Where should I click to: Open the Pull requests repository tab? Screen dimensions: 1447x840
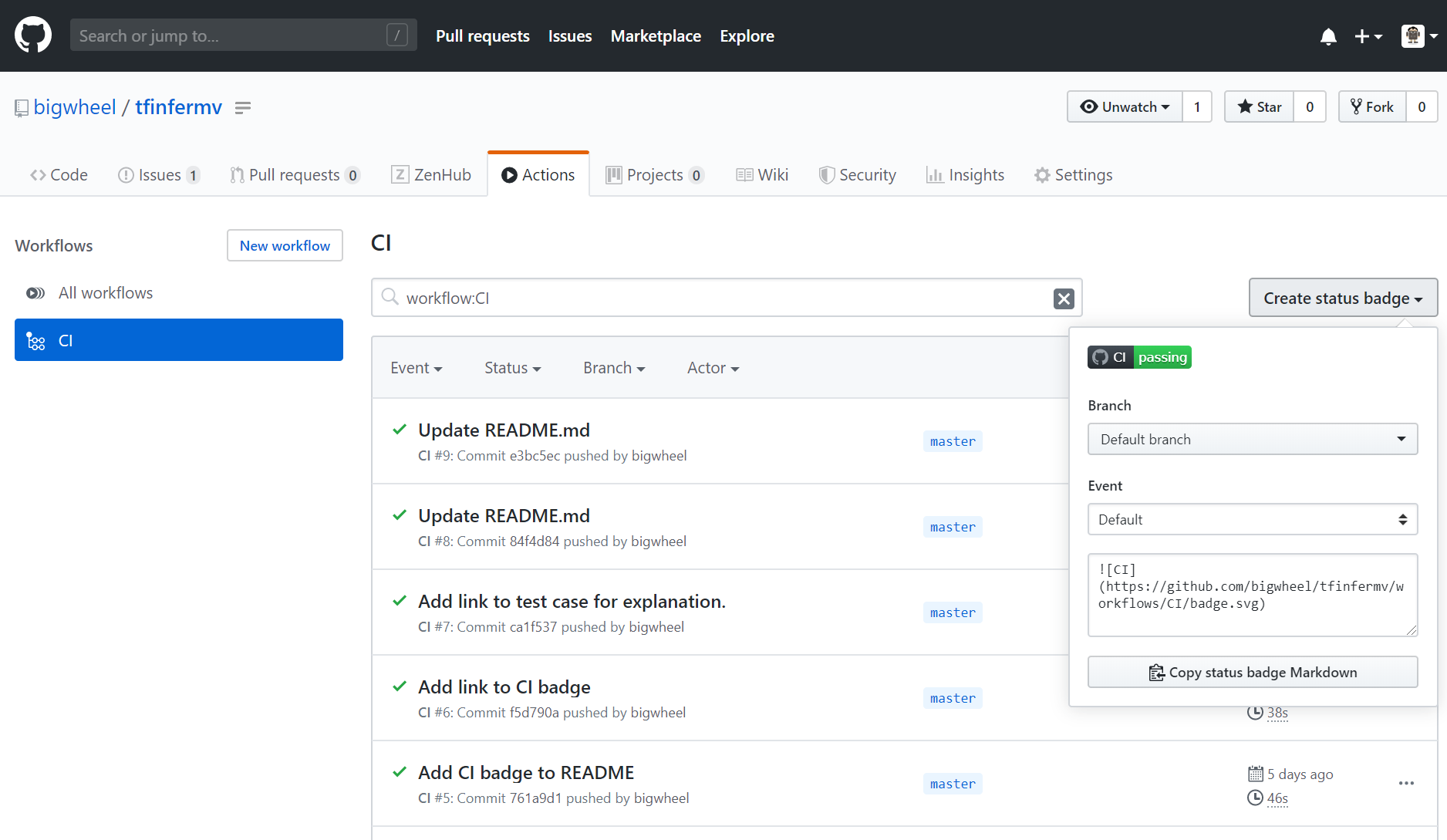[295, 175]
